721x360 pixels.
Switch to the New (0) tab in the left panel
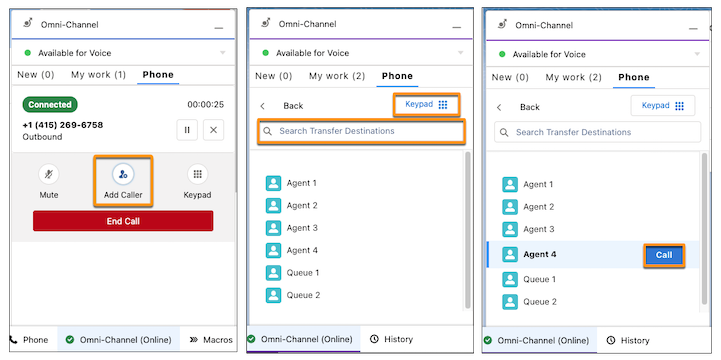(x=36, y=75)
